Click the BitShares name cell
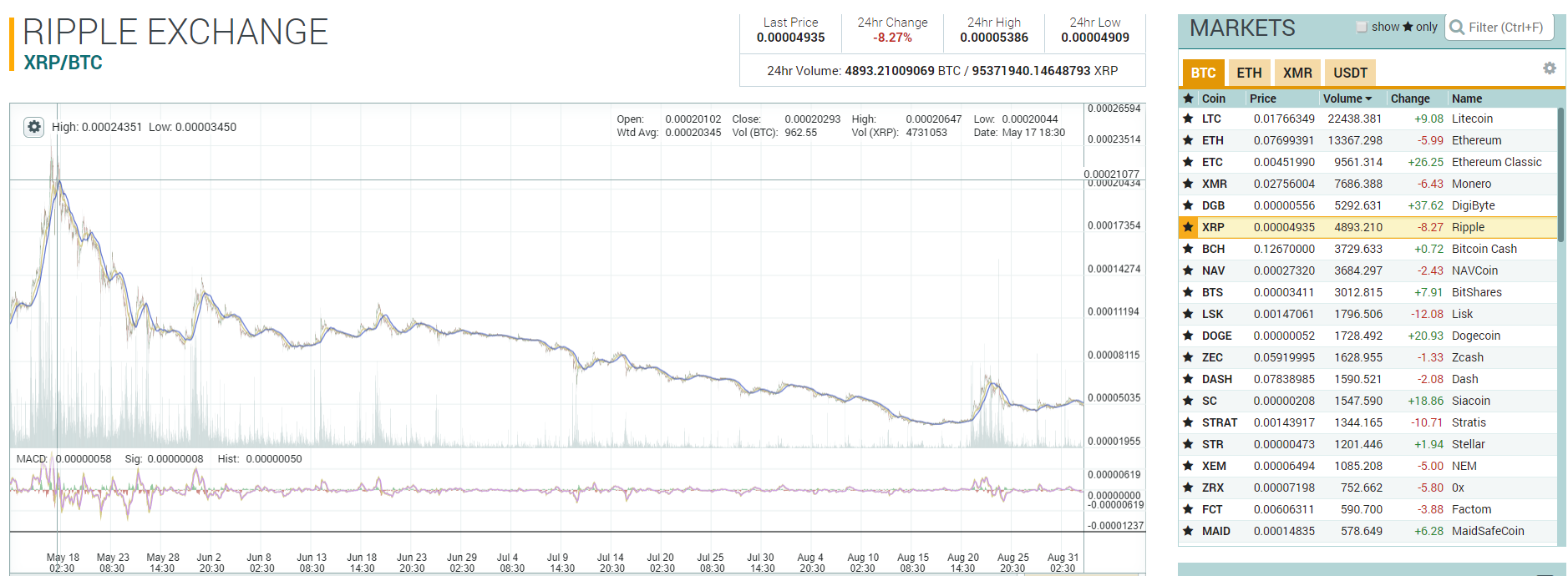This screenshot has height=576, width=1568. (1476, 292)
